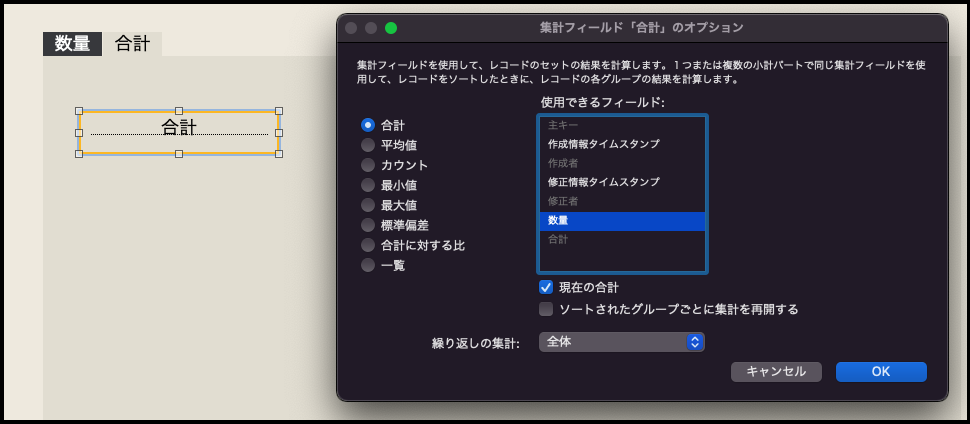Choose the カウント radio option

pos(368,165)
